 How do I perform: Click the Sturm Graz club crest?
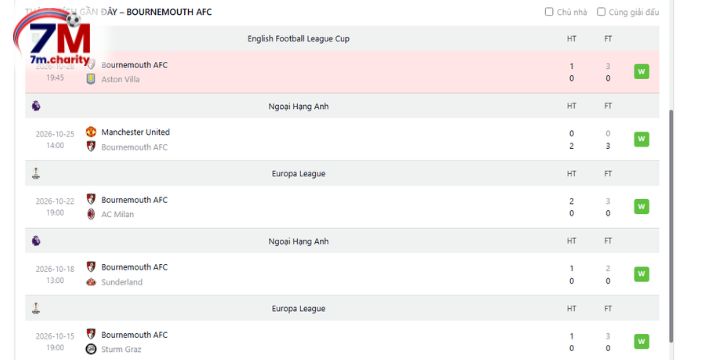[91, 349]
